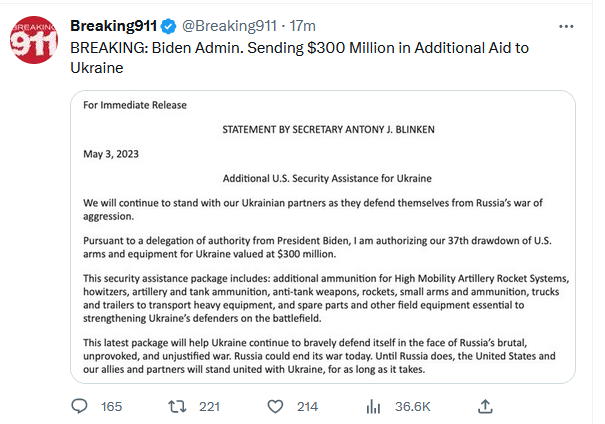Retweet using the retweet arrows icon
605x424 pixels.
176,405
